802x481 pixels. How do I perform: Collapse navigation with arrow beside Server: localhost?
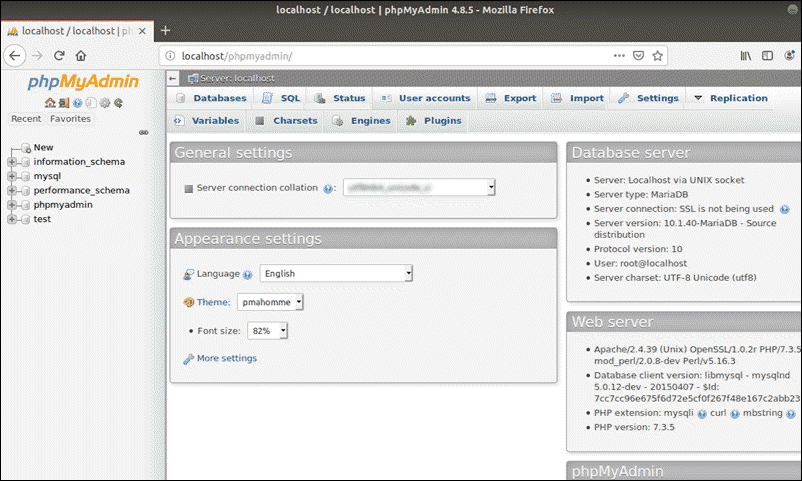pos(173,78)
